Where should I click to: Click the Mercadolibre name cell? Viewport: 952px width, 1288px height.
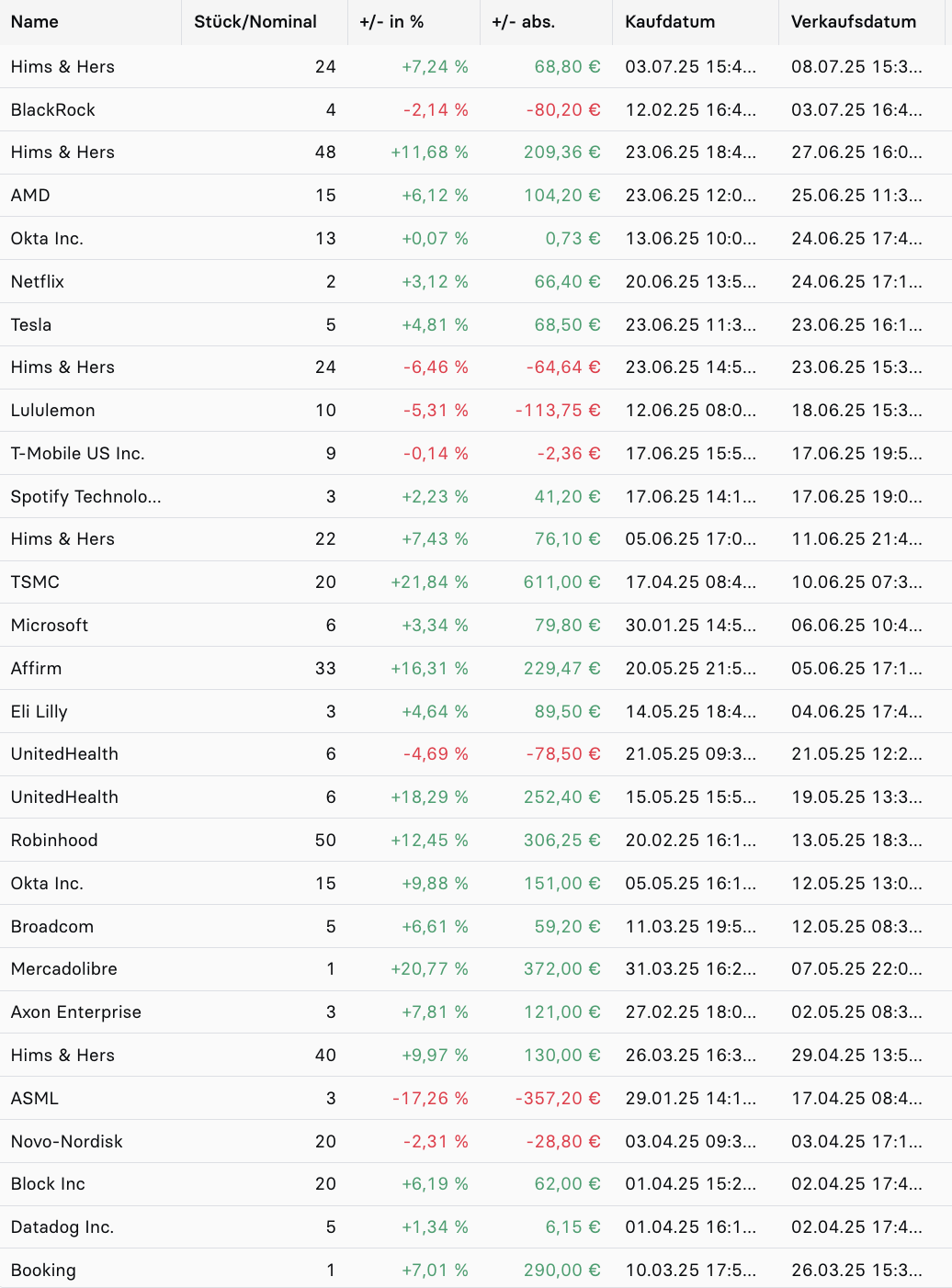(64, 969)
